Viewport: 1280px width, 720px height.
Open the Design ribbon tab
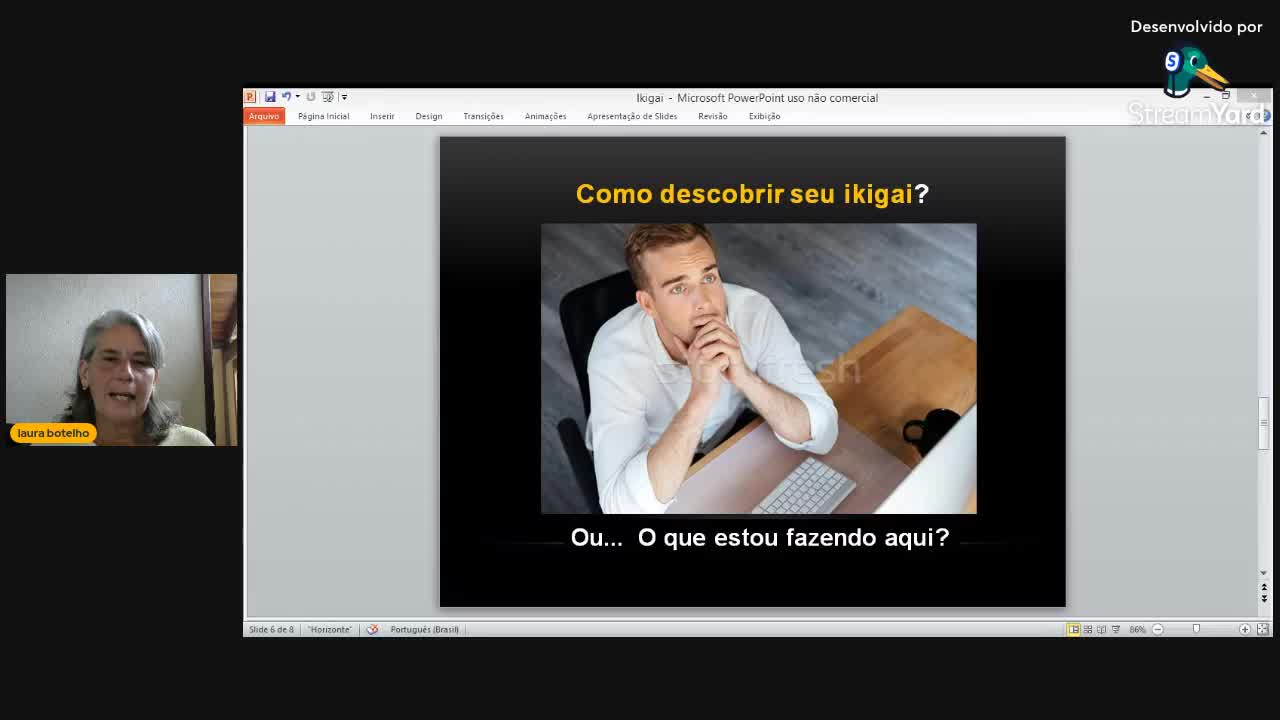429,116
